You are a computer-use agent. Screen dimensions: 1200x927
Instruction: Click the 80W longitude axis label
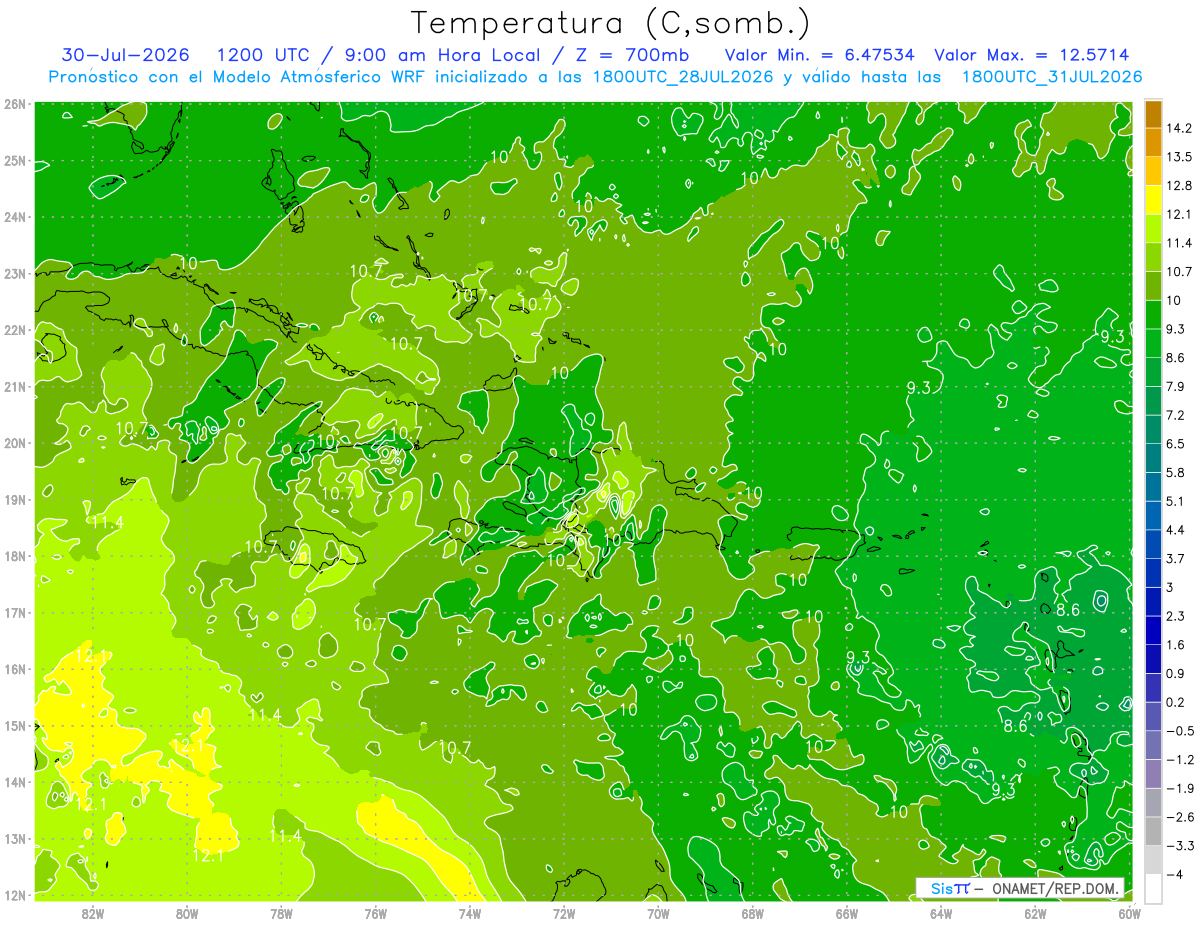tap(187, 913)
